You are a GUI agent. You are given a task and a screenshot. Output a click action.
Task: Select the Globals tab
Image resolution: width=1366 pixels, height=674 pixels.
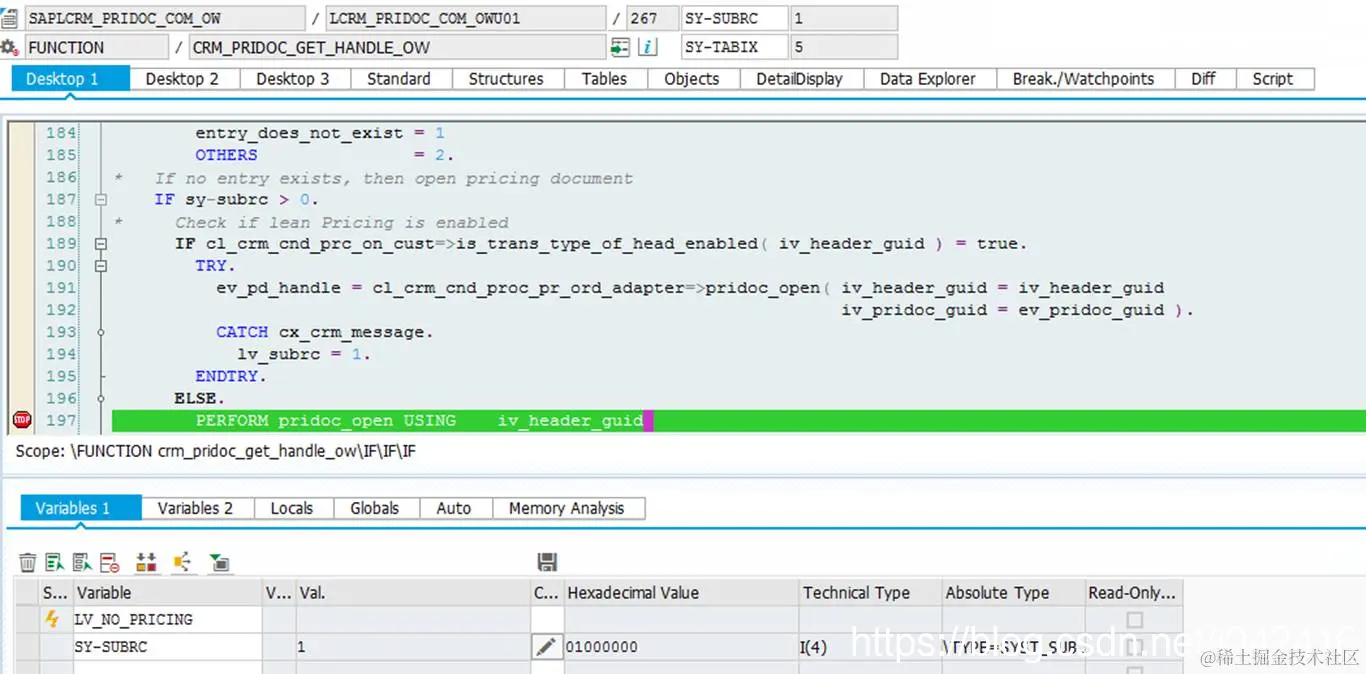pos(375,508)
